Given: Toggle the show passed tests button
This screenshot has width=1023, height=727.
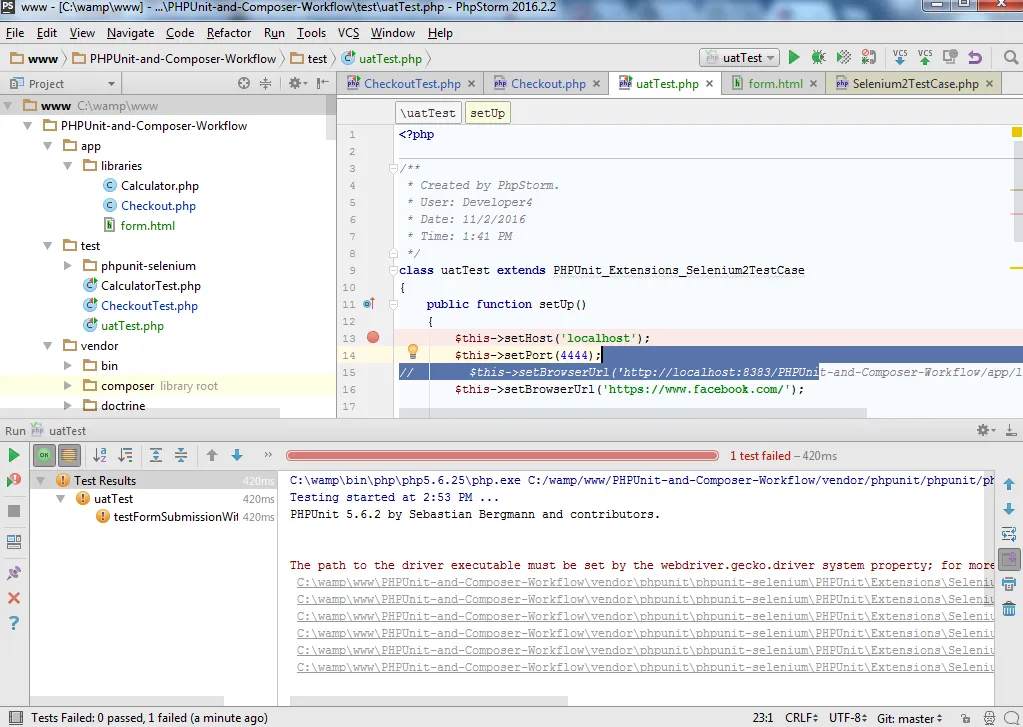Looking at the screenshot, I should [x=44, y=456].
